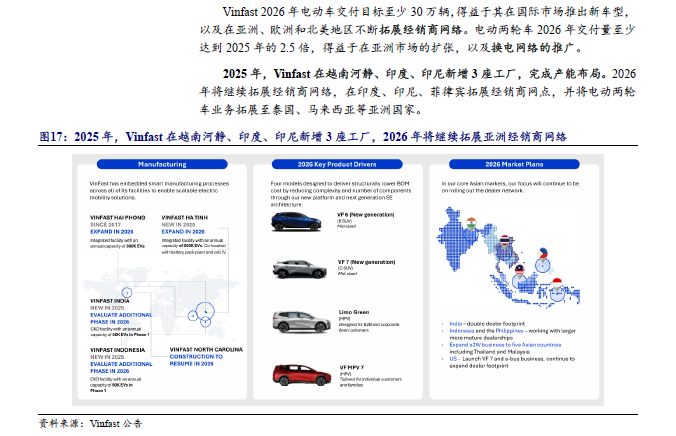Click the VINFAST INDIA heading
This screenshot has height=436, width=676.
point(110,301)
